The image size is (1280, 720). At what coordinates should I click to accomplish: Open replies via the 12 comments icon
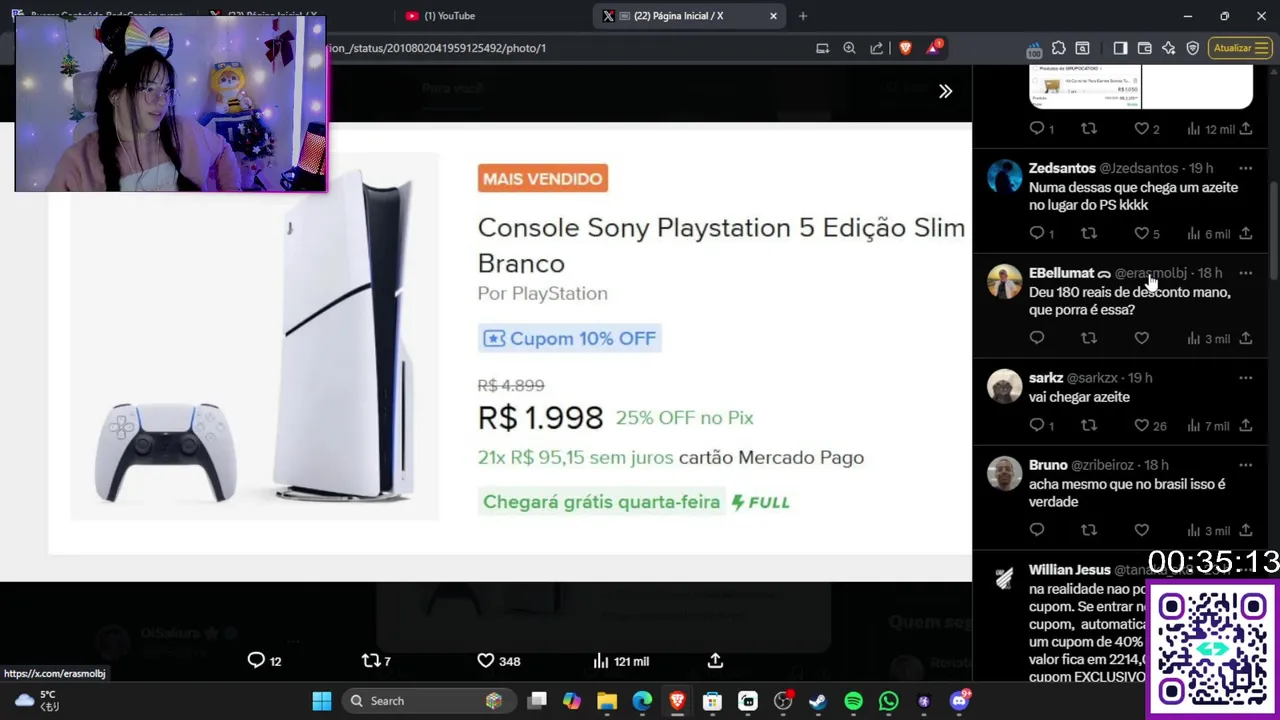[264, 661]
